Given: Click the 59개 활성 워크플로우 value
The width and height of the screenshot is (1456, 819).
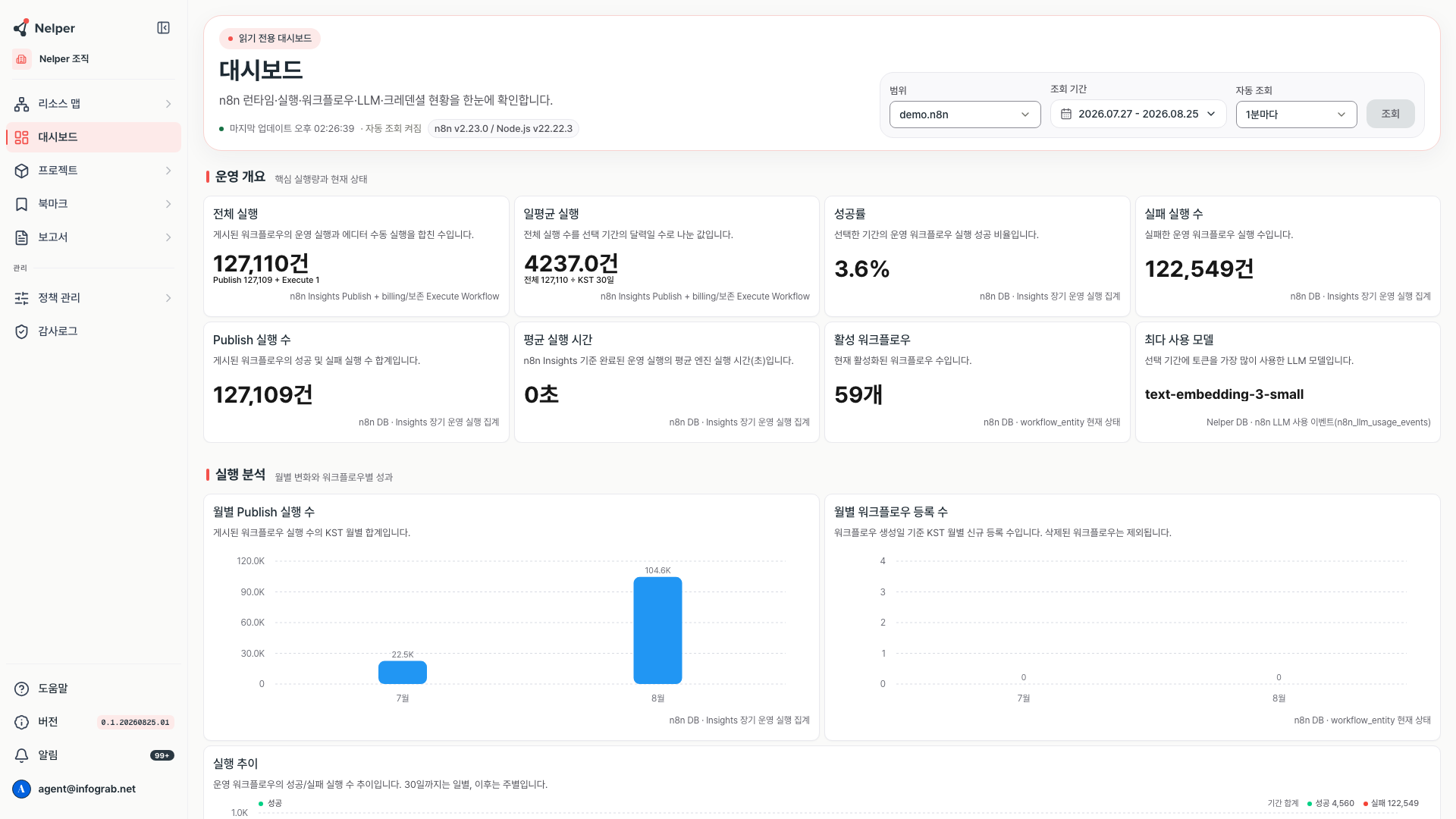Looking at the screenshot, I should click(858, 394).
